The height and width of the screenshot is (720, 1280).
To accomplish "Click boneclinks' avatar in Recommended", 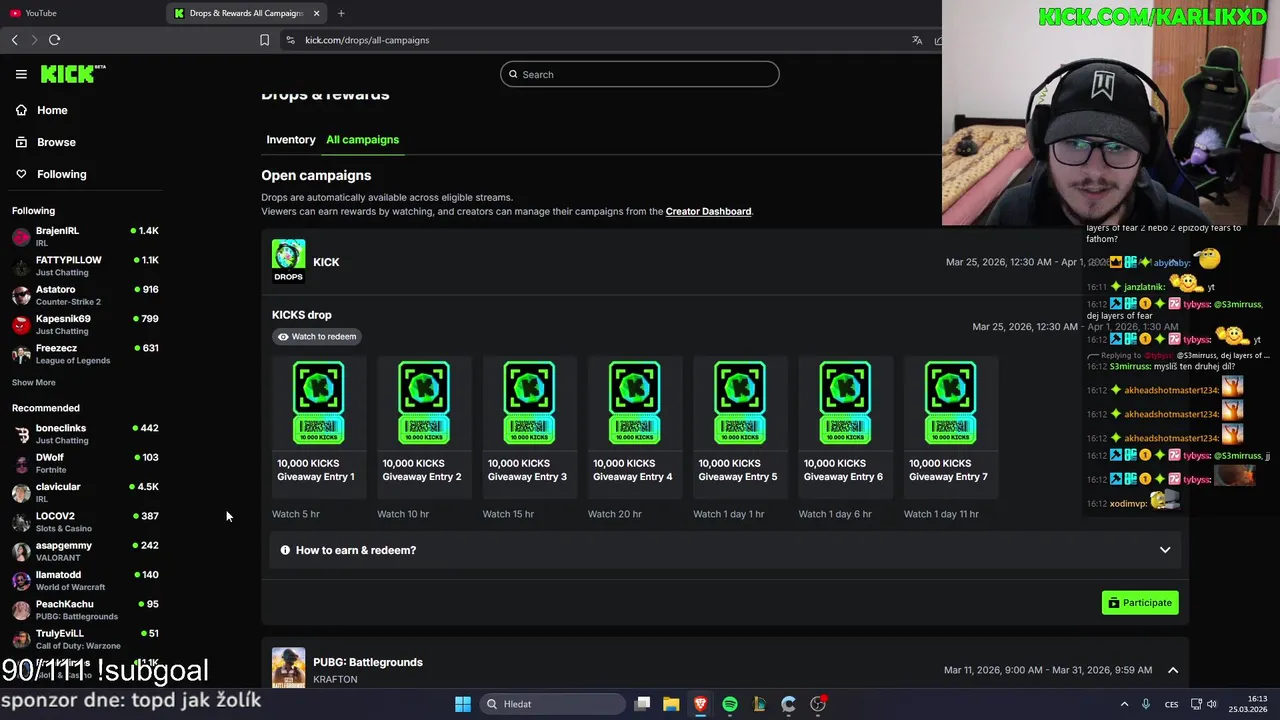I will click(x=21, y=434).
